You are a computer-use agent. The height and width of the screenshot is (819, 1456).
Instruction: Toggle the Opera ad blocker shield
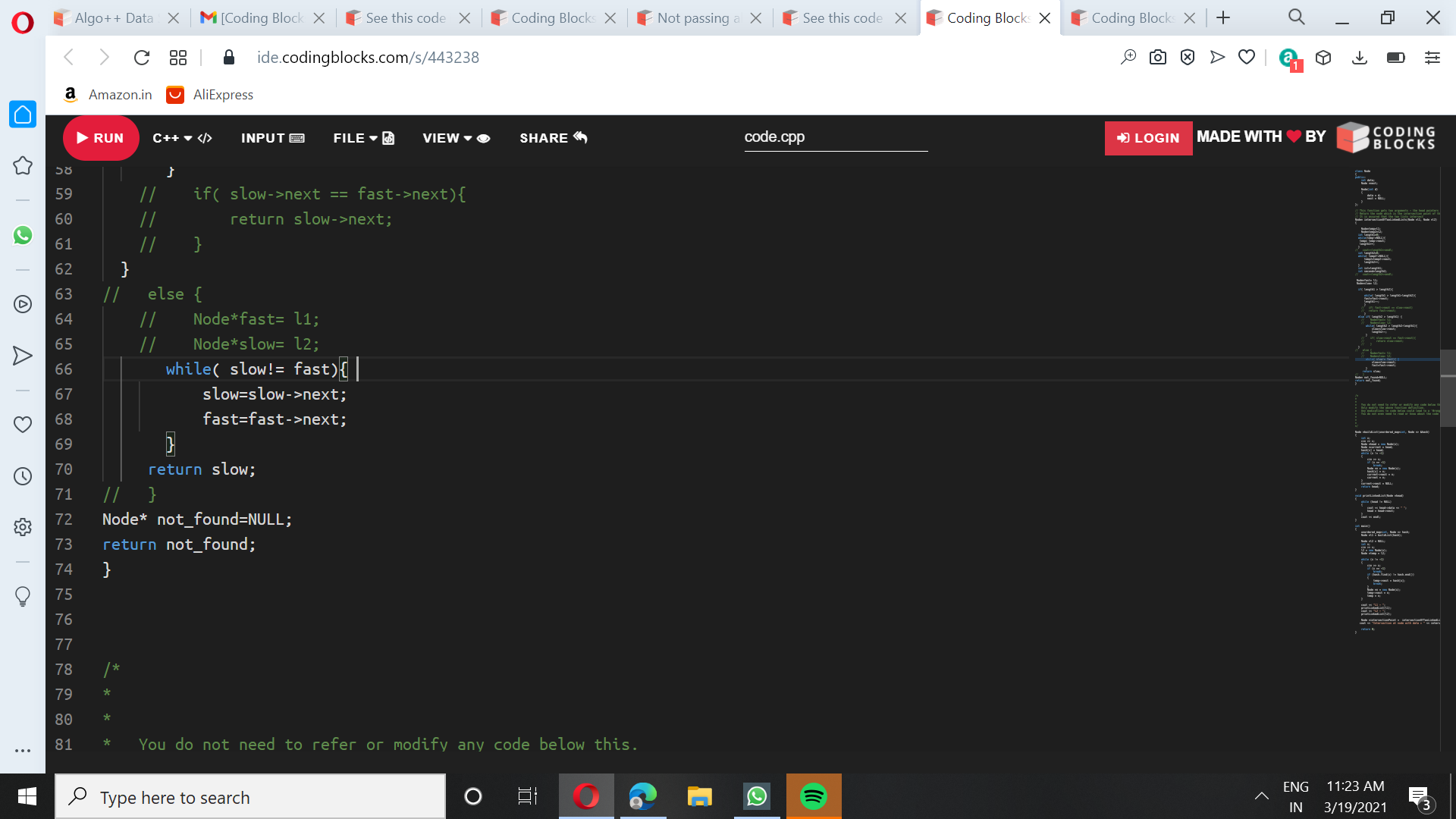click(1188, 58)
